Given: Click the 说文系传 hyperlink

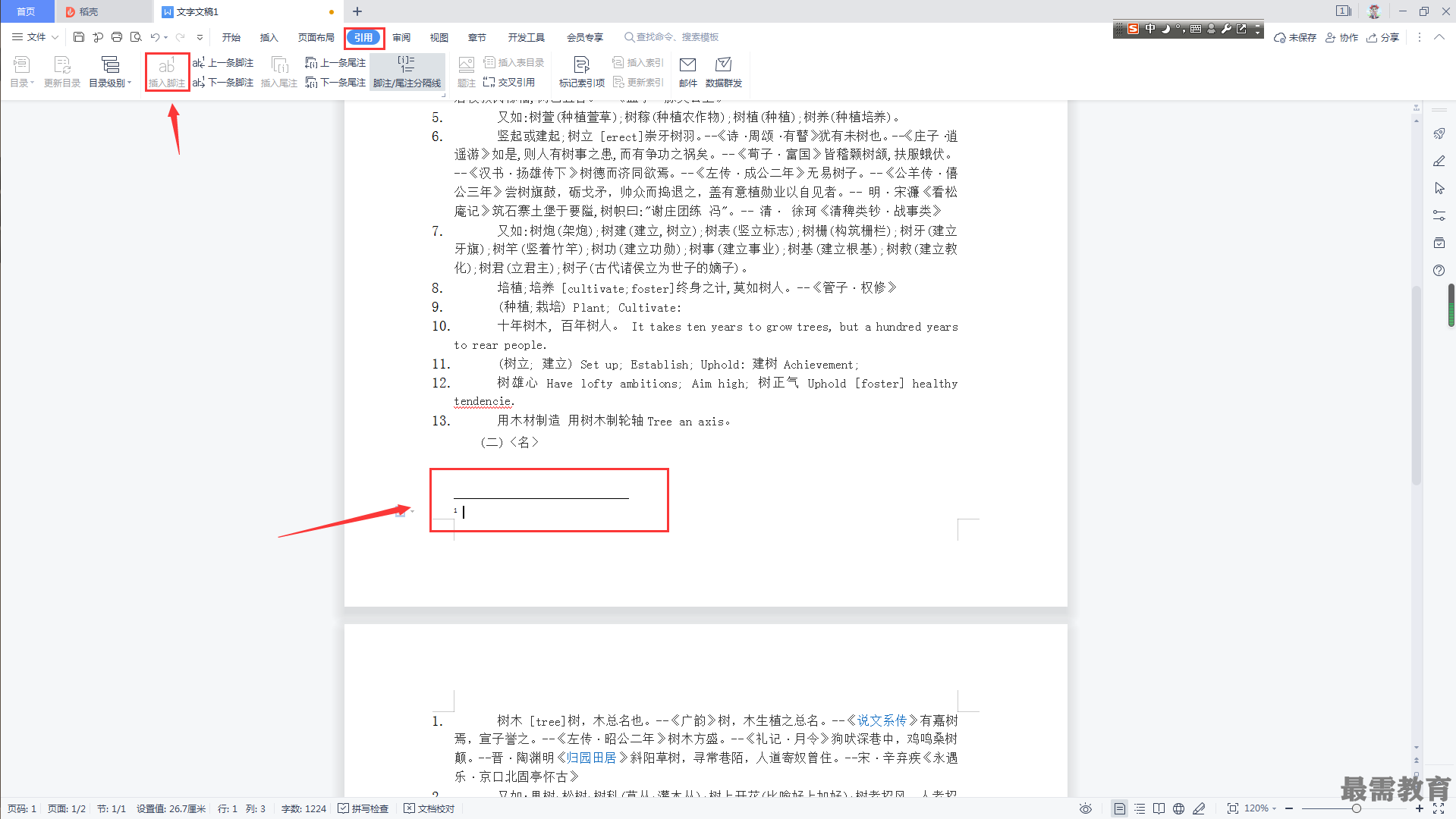Looking at the screenshot, I should pyautogui.click(x=882, y=720).
